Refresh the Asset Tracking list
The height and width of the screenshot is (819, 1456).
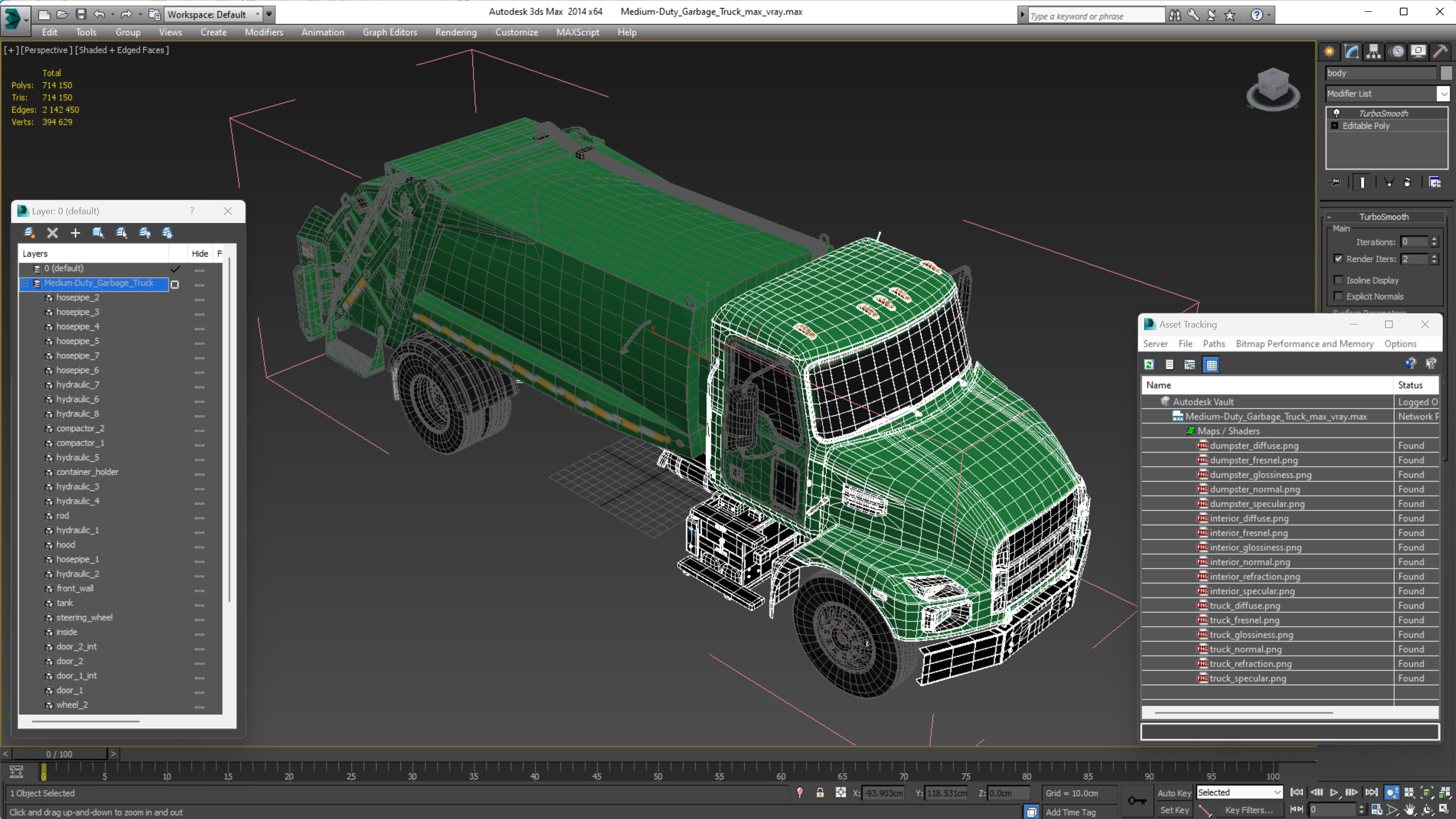coord(1149,364)
